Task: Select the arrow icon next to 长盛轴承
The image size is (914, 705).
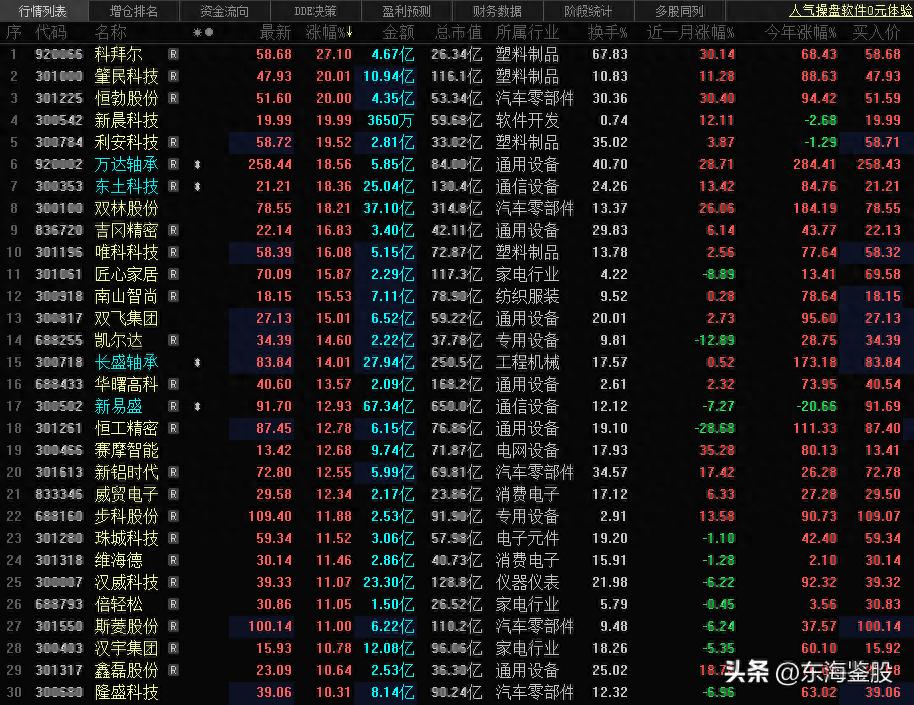Action: 197,363
